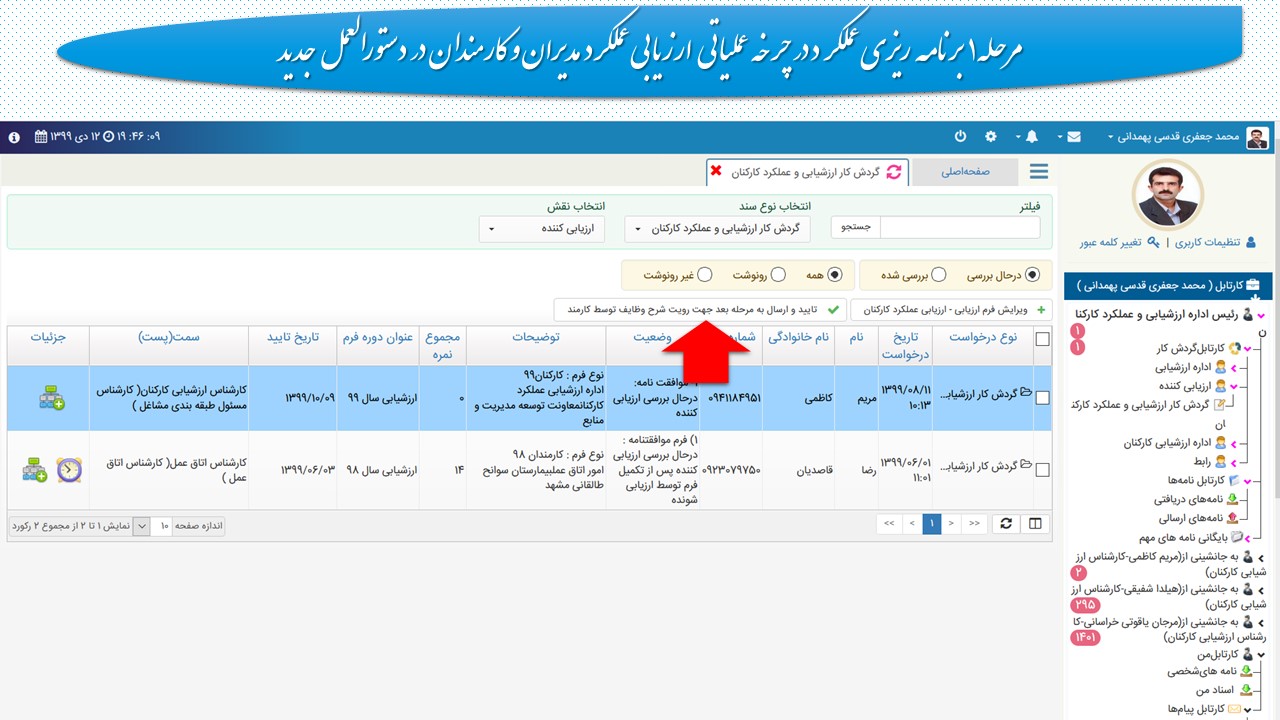Open the details flowchart icon in Kazemi's row
The width and height of the screenshot is (1280, 720).
[52, 399]
